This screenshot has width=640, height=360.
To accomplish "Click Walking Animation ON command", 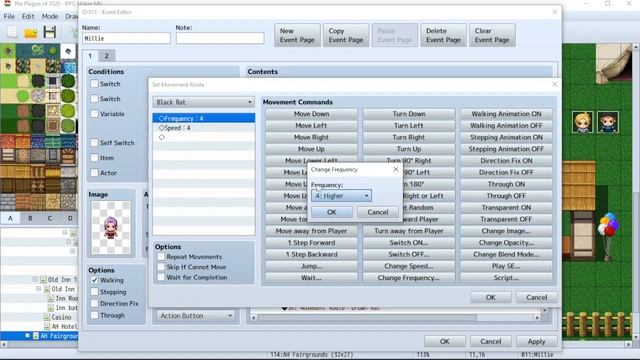I will tap(506, 114).
